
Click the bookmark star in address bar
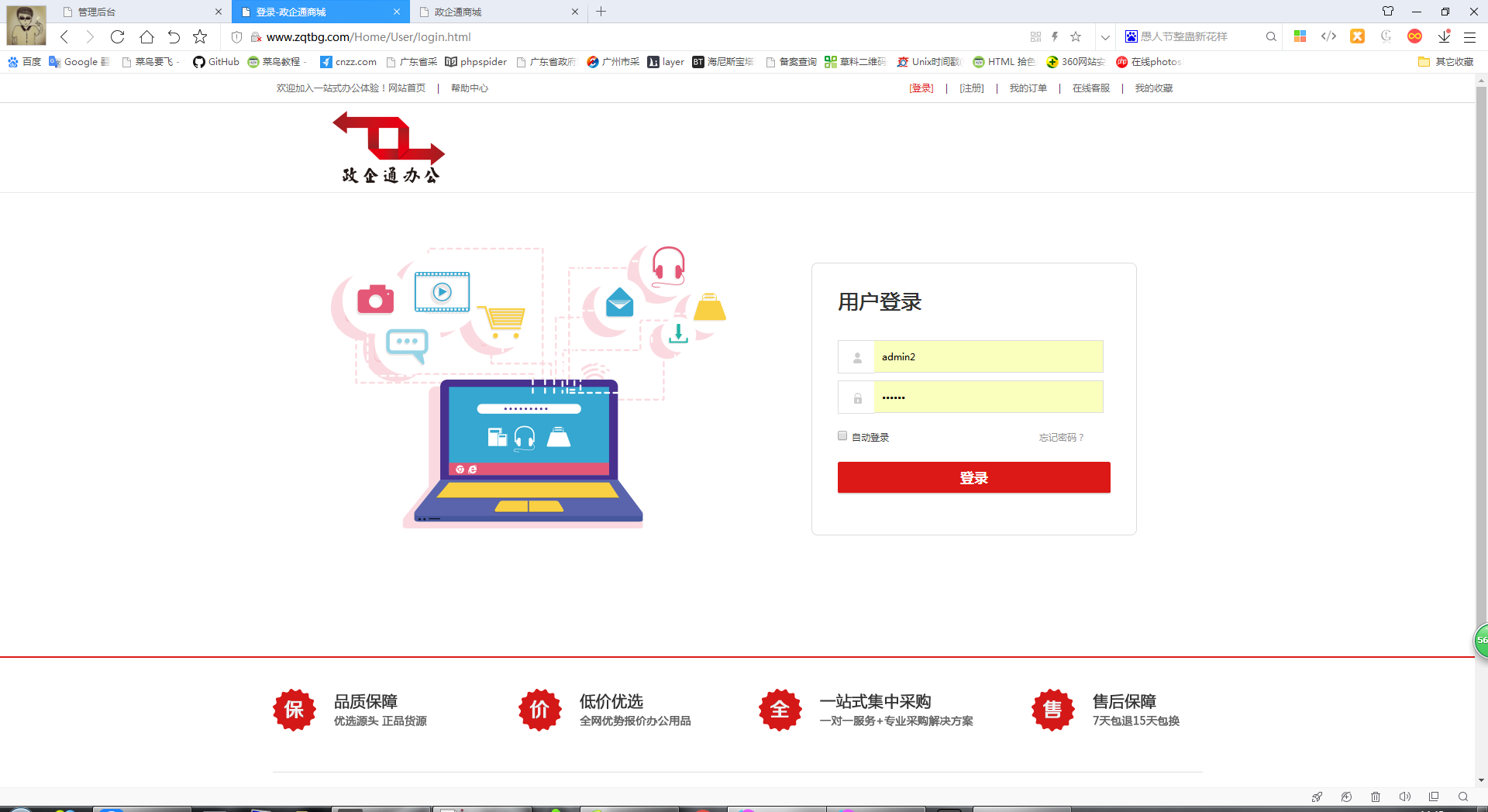1076,36
